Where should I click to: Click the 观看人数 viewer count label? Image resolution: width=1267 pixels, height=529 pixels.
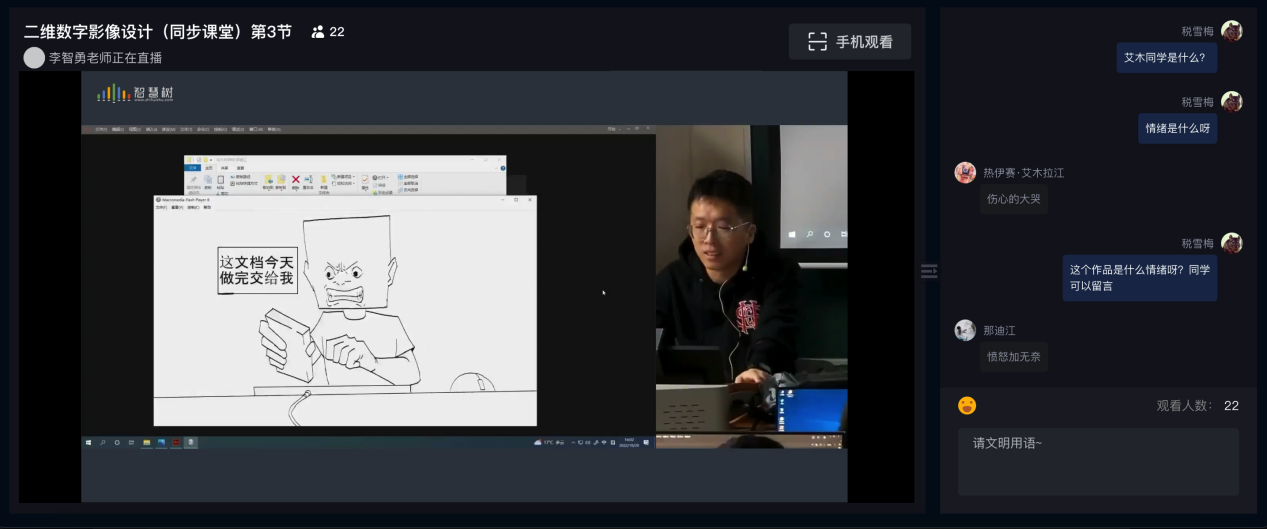point(1184,406)
